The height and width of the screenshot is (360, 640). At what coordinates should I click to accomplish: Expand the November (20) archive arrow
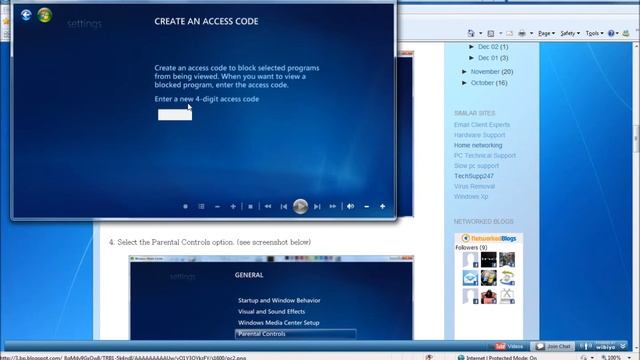pos(464,72)
